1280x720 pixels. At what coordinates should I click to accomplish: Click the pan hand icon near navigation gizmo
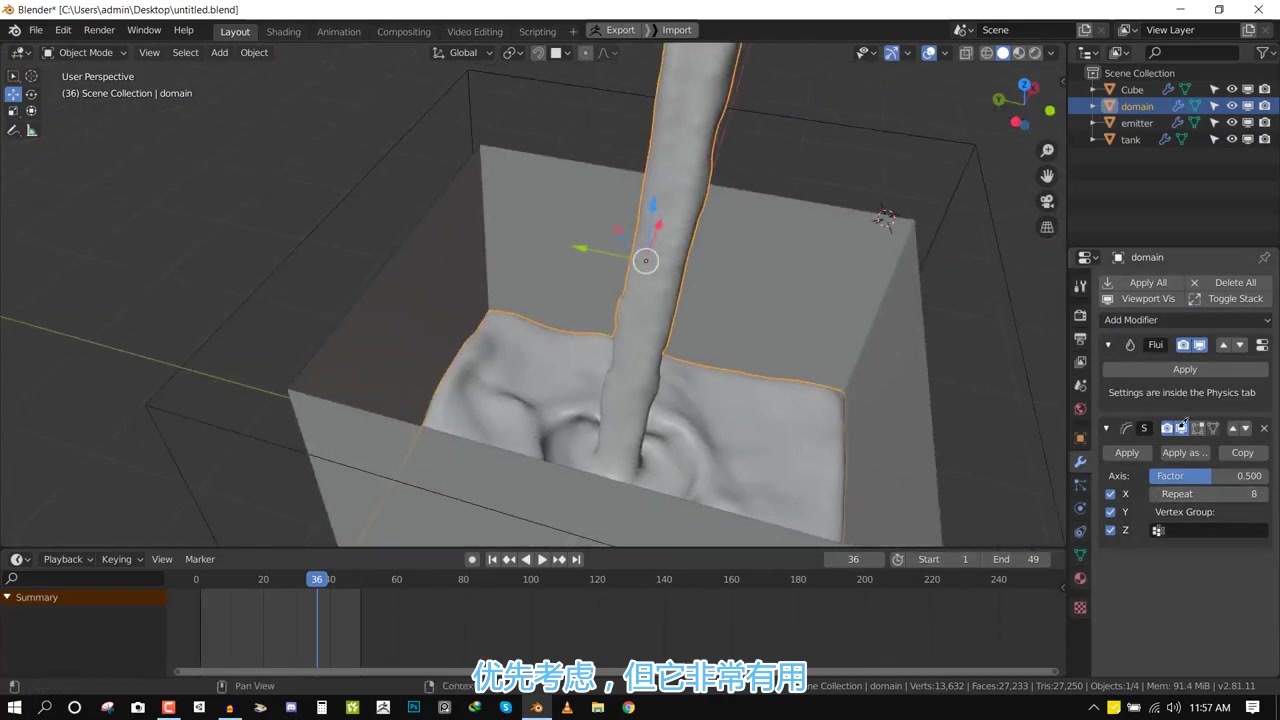click(1047, 176)
